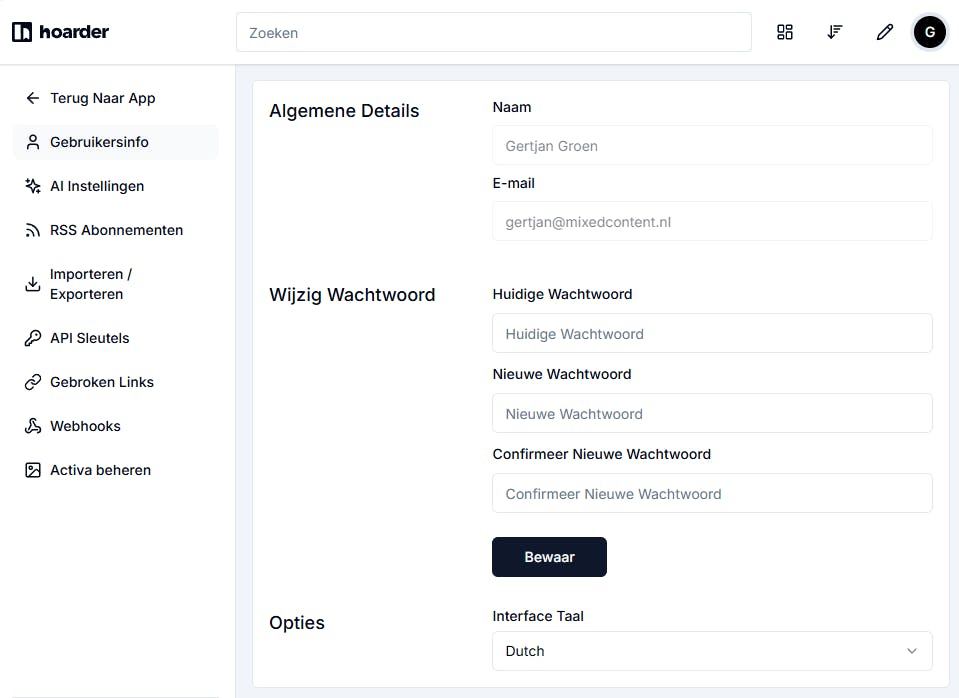Click the Webhooks icon in sidebar

32,426
